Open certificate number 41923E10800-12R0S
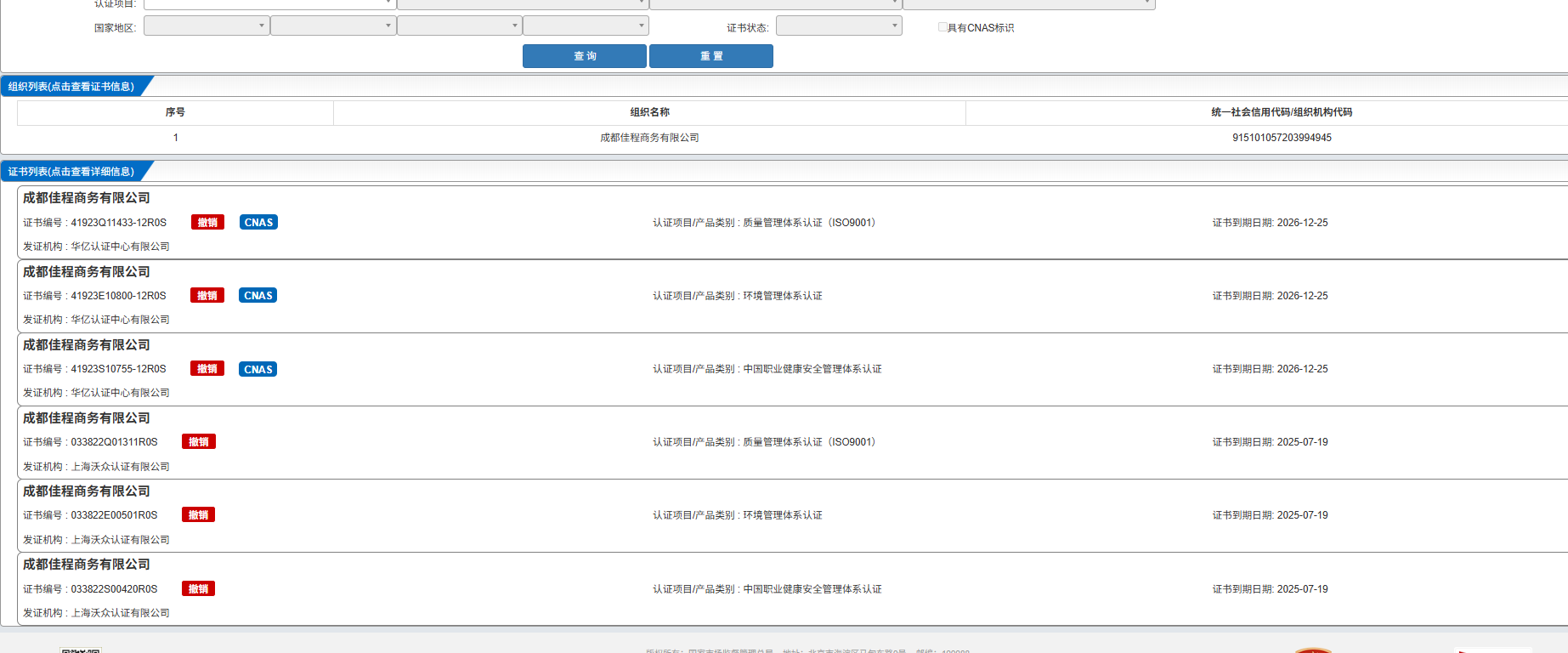The width and height of the screenshot is (1568, 653). coord(118,296)
